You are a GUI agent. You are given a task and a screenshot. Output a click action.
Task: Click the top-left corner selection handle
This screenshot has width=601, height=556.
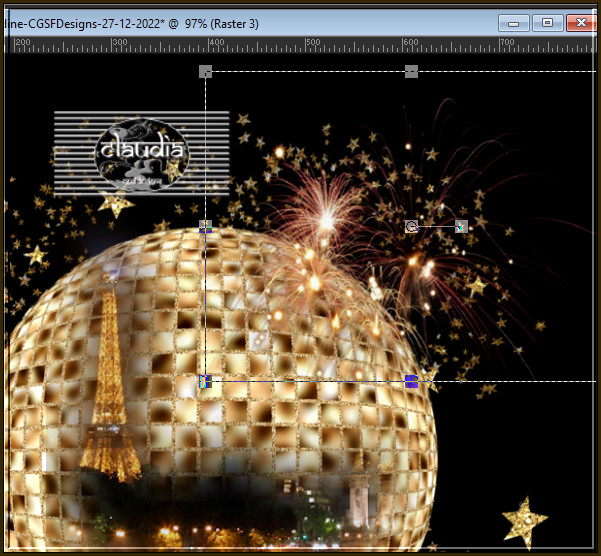click(x=205, y=72)
